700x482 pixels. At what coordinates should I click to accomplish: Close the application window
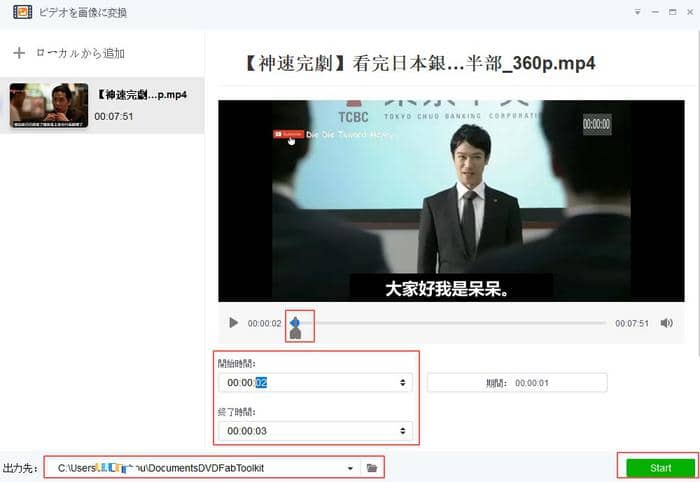click(690, 12)
